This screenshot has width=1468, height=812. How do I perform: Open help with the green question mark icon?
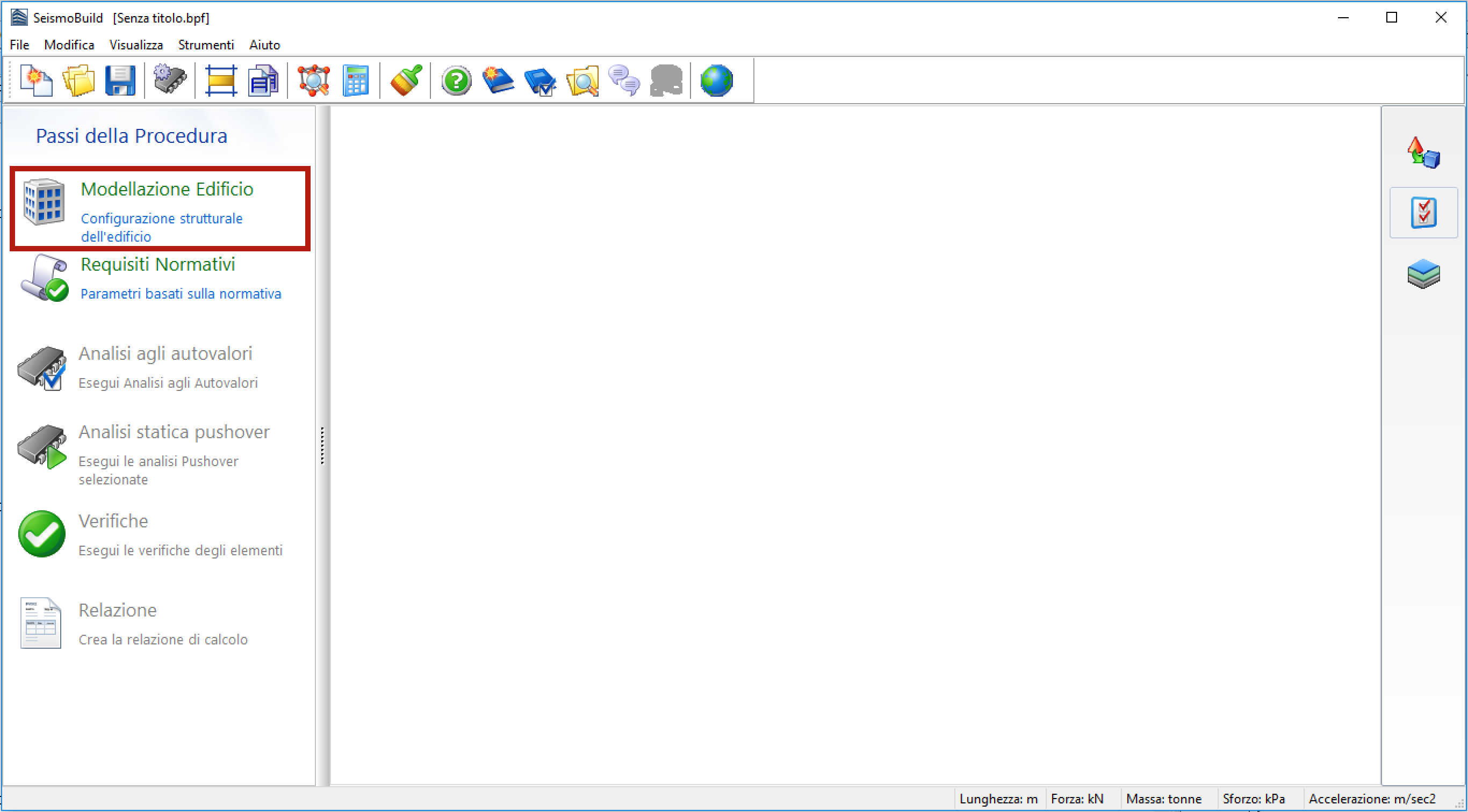point(457,81)
